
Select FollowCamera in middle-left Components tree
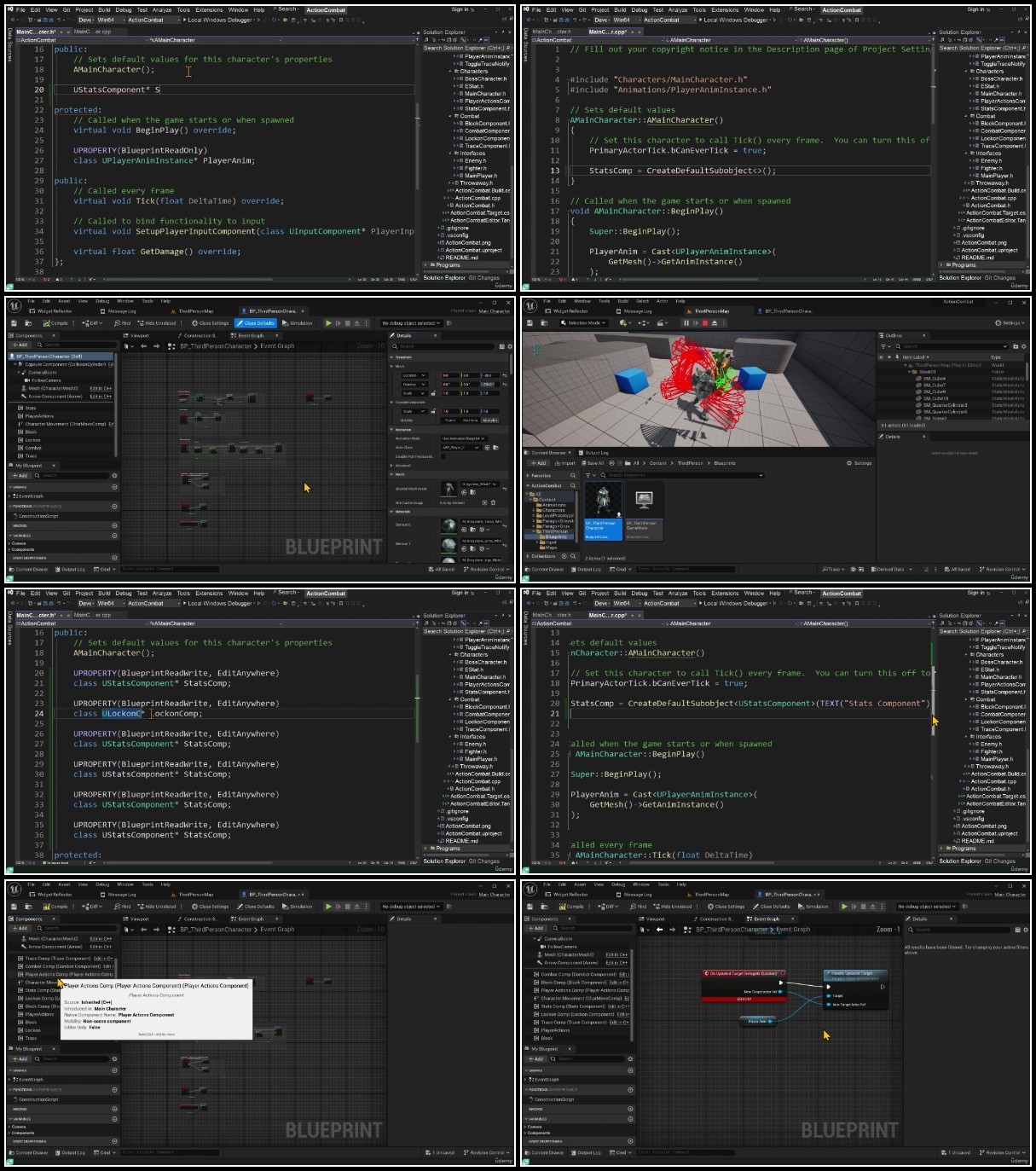point(46,380)
